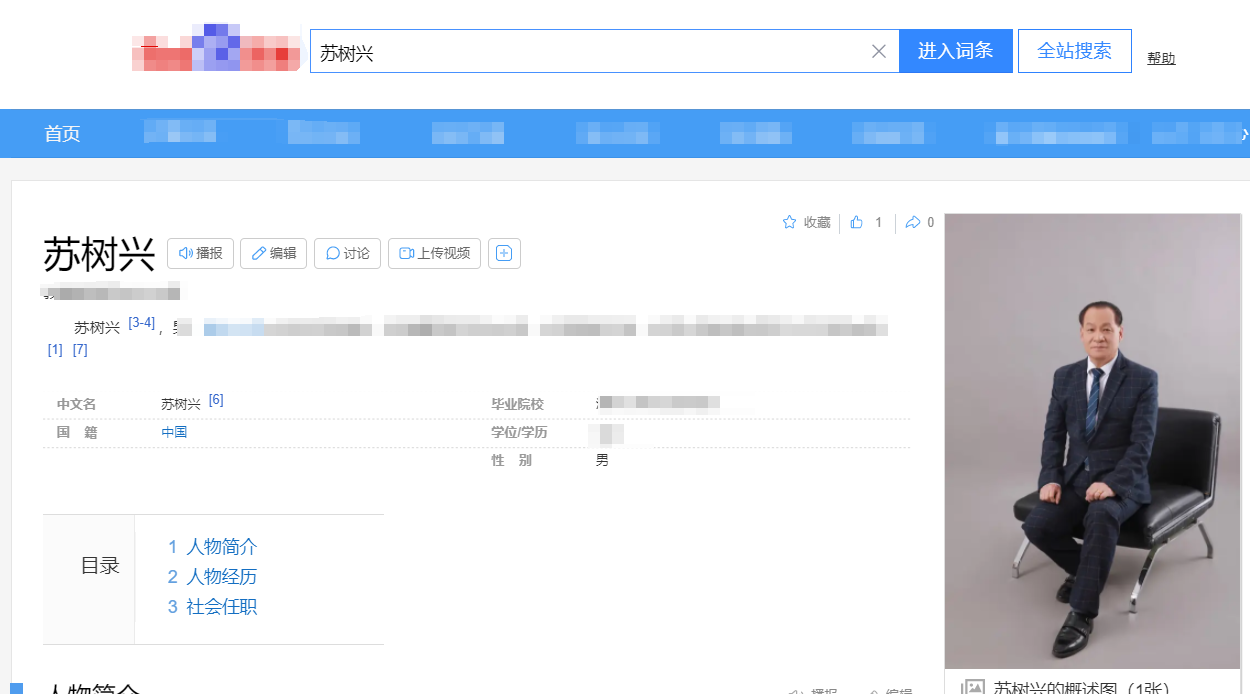The height and width of the screenshot is (694, 1250).
Task: Click the 全站搜索 button
Action: pyautogui.click(x=1074, y=50)
